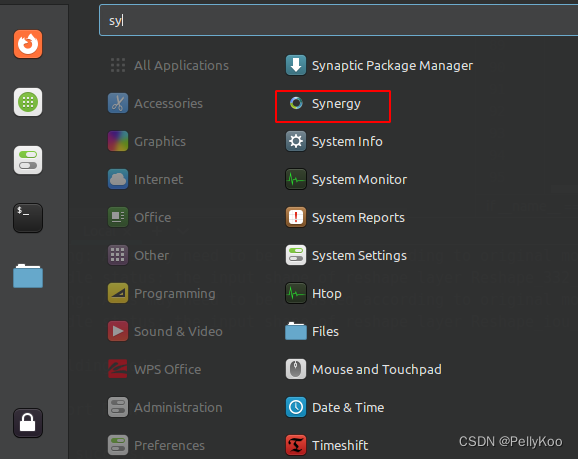Click the Internet cloud icon

(118, 179)
